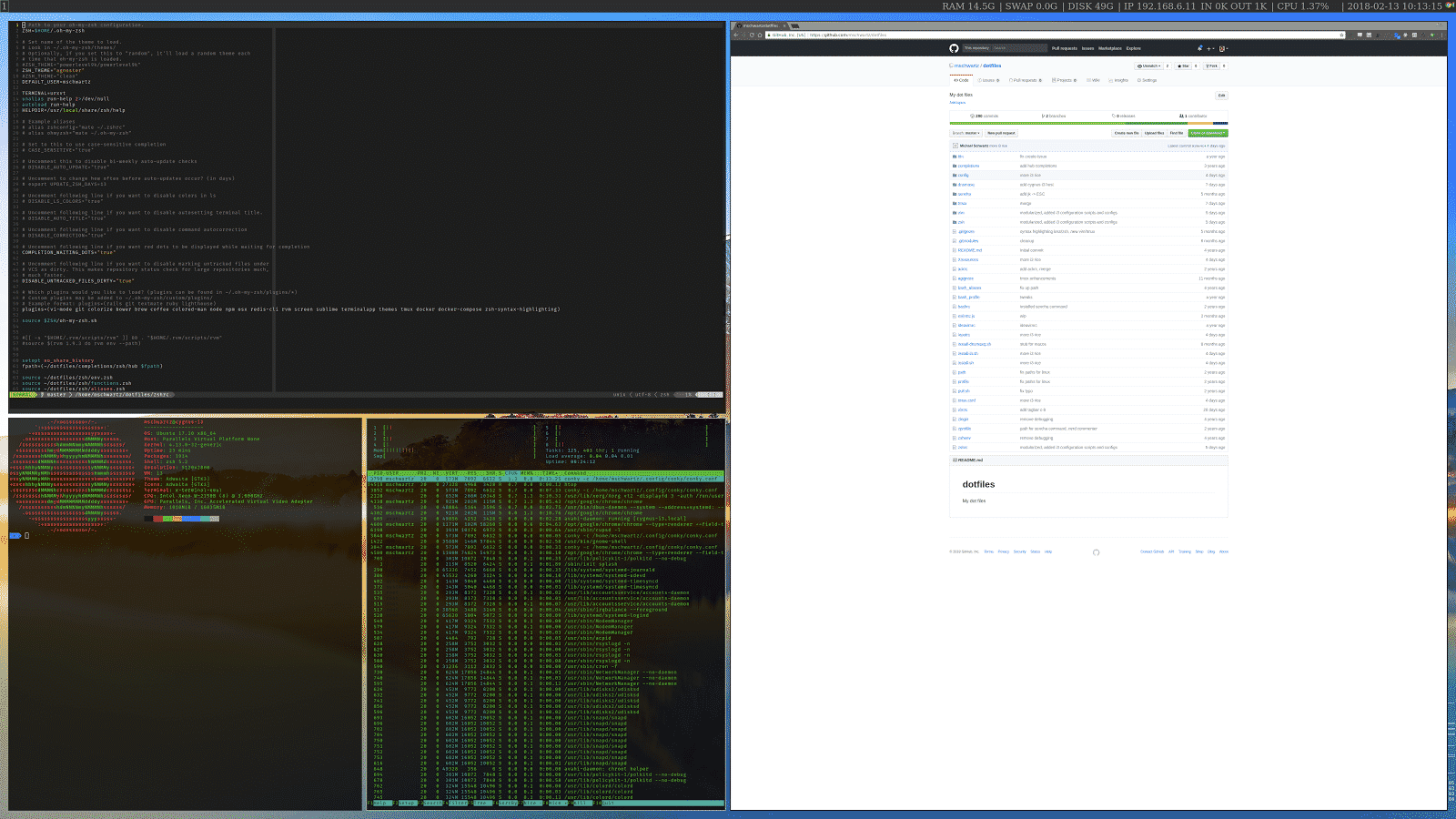Click the language breakdown color bar
The height and width of the screenshot is (819, 1456).
tap(1088, 123)
